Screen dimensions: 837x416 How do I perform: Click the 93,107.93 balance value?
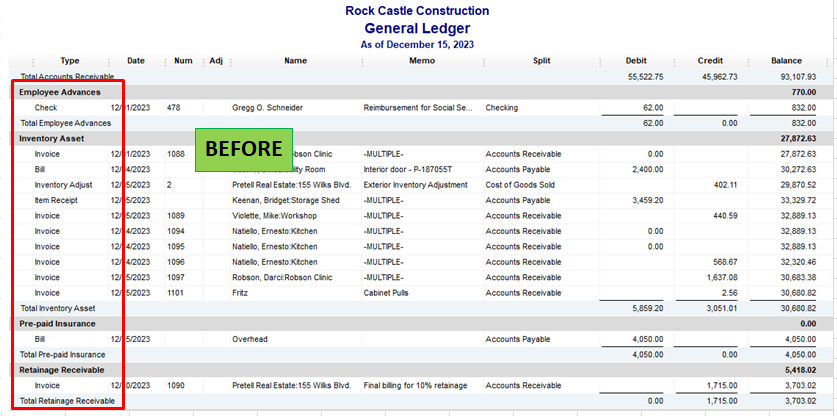pos(799,77)
